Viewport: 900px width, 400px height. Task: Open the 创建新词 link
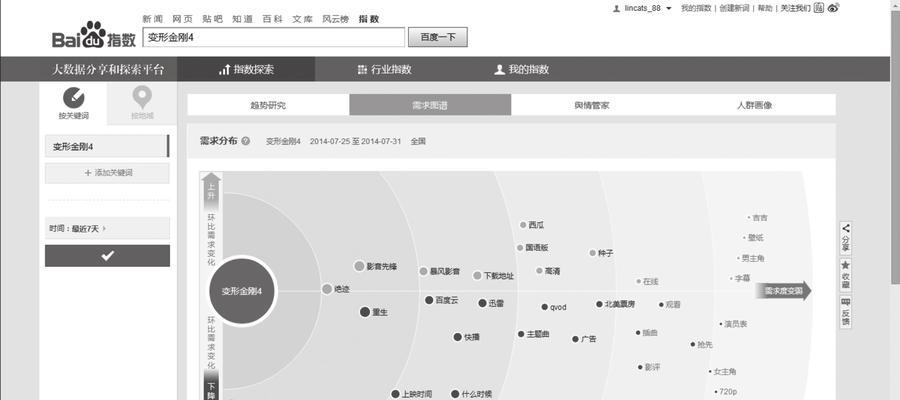[734, 8]
